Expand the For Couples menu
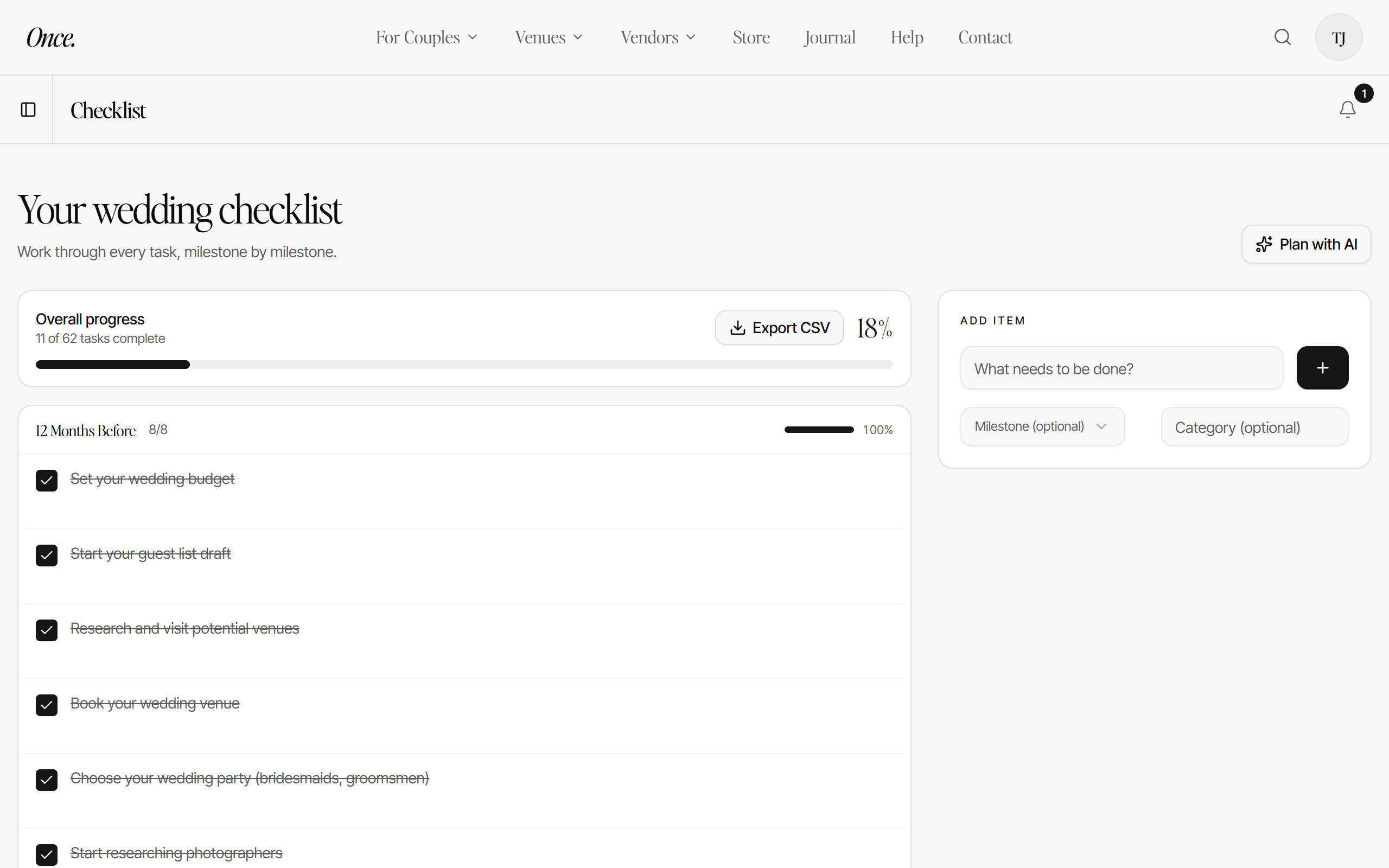Viewport: 1389px width, 868px height. click(x=426, y=37)
